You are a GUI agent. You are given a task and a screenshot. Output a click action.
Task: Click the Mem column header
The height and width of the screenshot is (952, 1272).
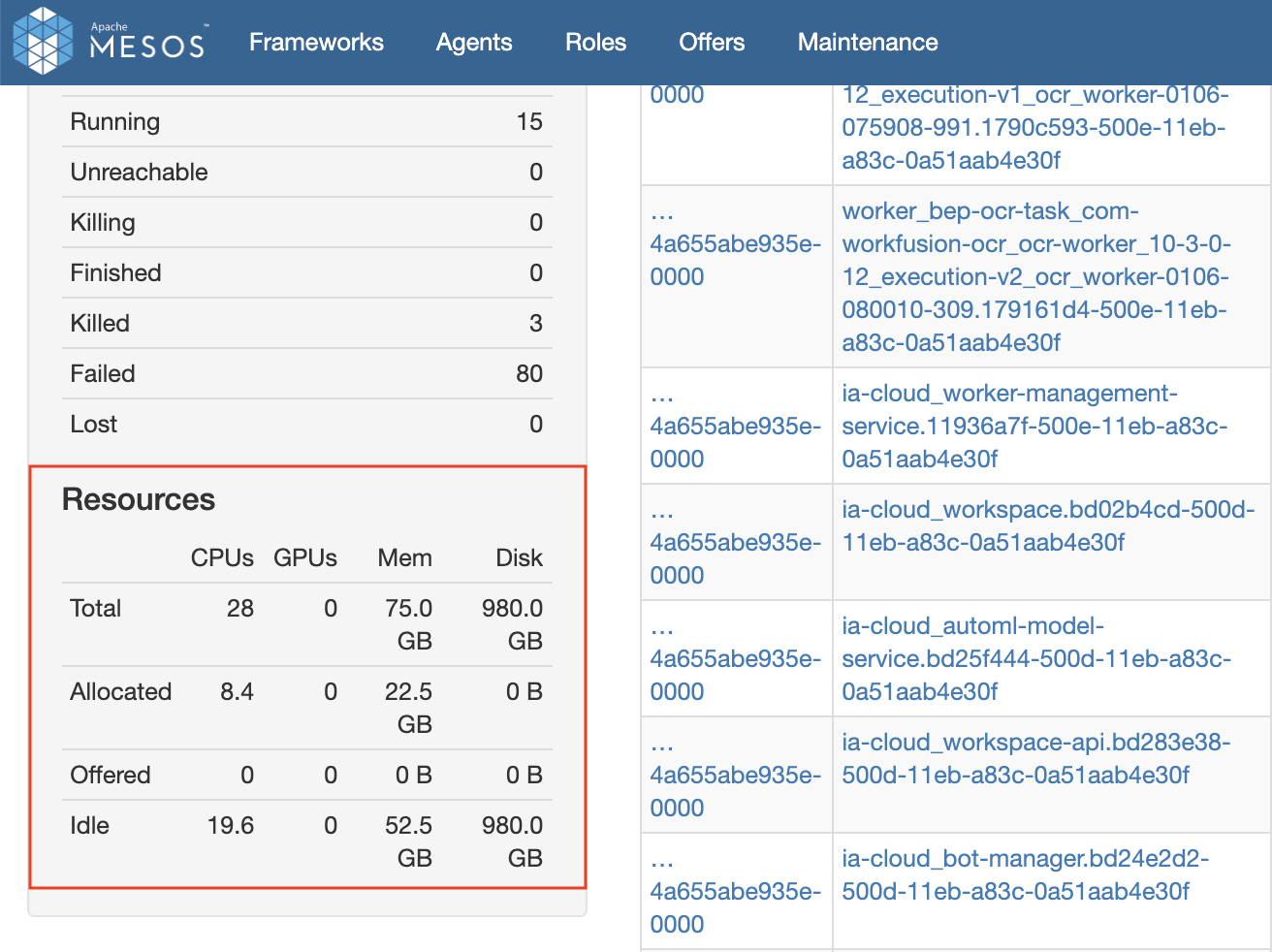pos(405,557)
